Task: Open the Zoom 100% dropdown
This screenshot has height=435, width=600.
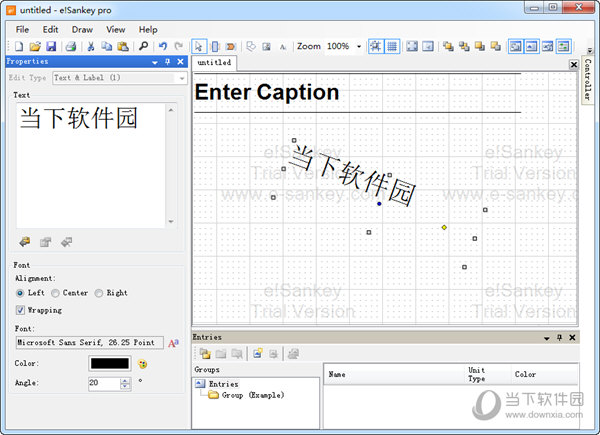Action: (x=359, y=47)
